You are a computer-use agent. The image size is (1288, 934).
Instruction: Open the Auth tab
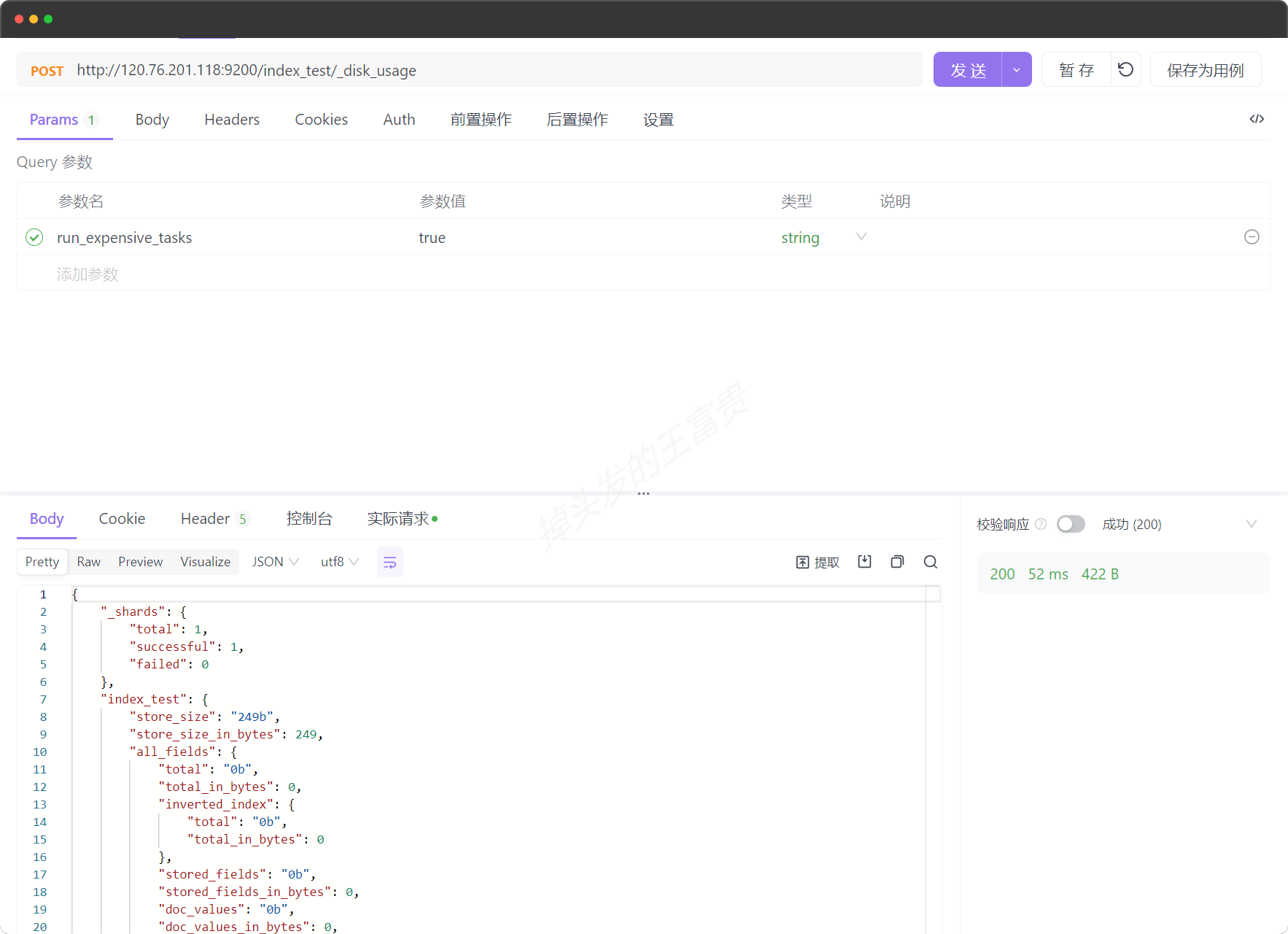[399, 120]
